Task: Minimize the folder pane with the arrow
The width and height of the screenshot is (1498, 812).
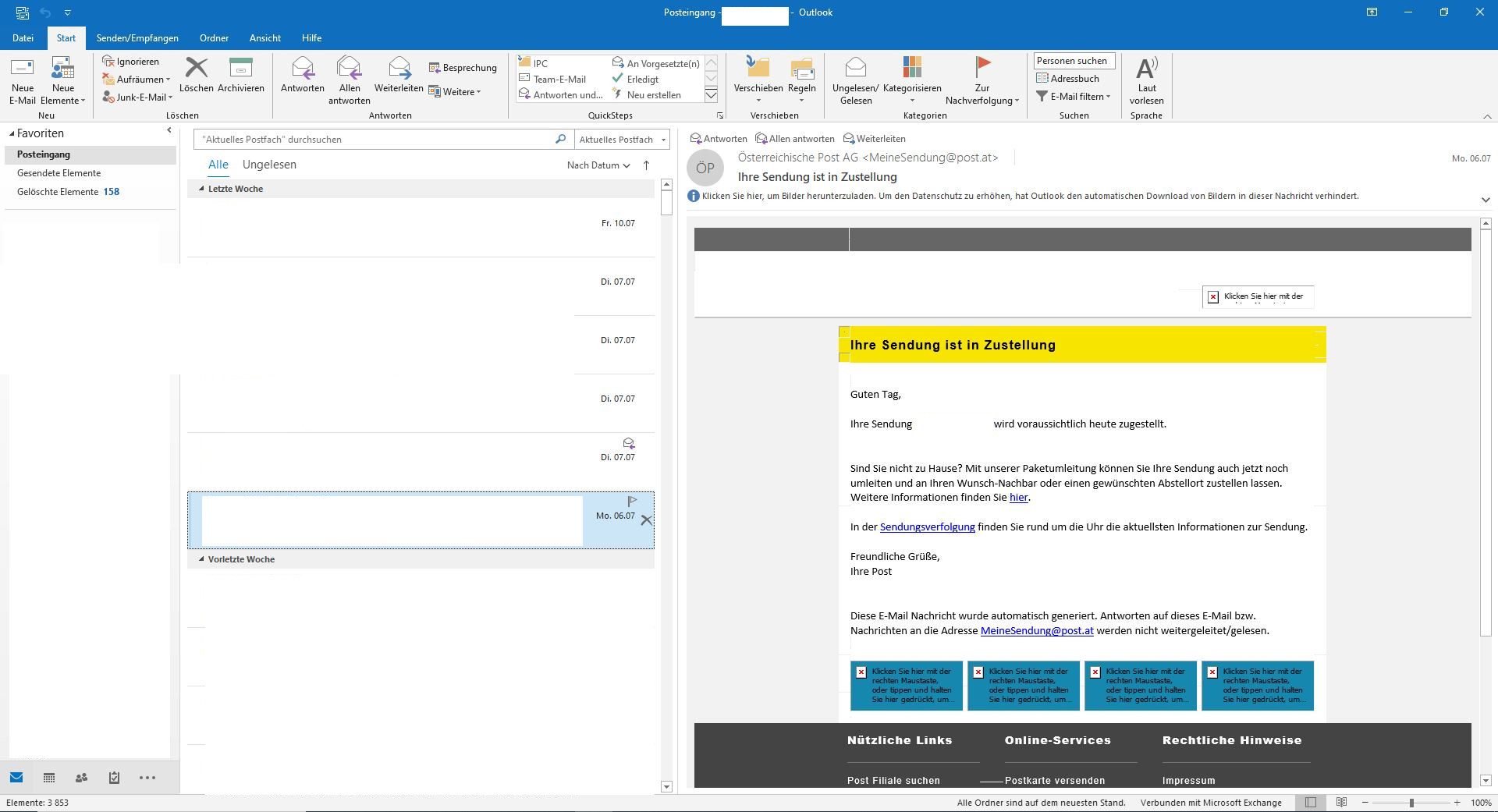Action: (x=169, y=131)
